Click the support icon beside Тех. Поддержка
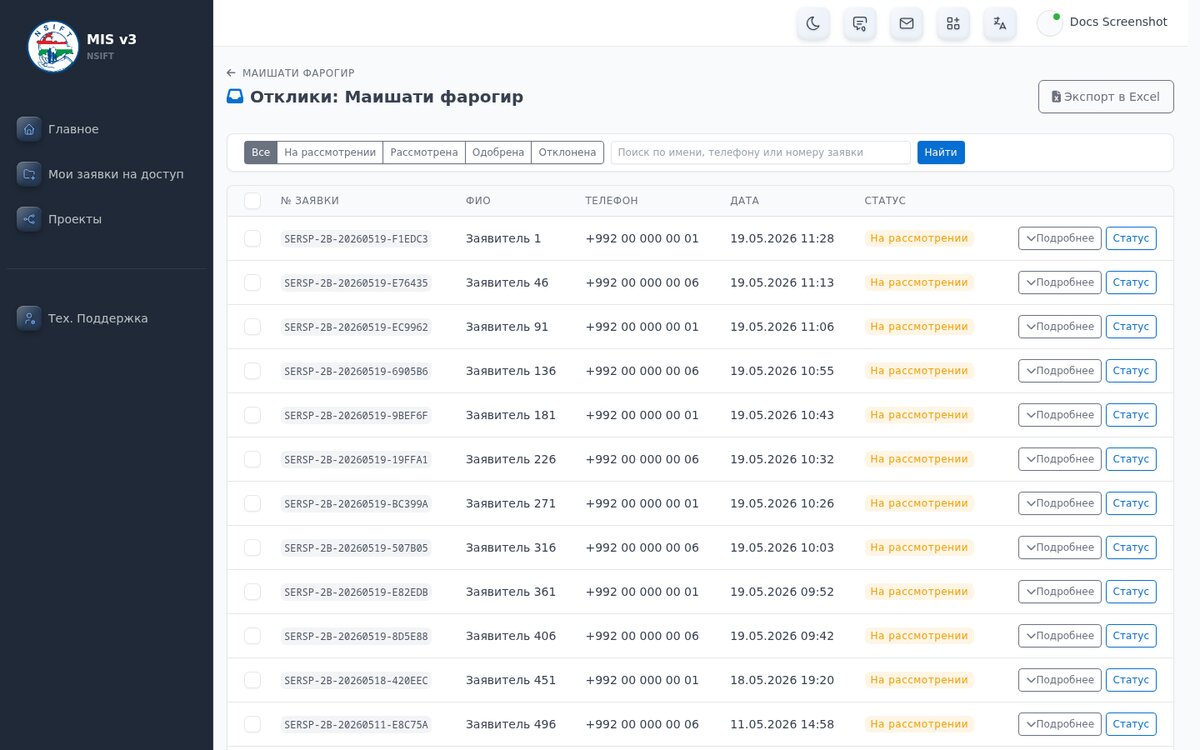The width and height of the screenshot is (1200, 750). click(29, 318)
